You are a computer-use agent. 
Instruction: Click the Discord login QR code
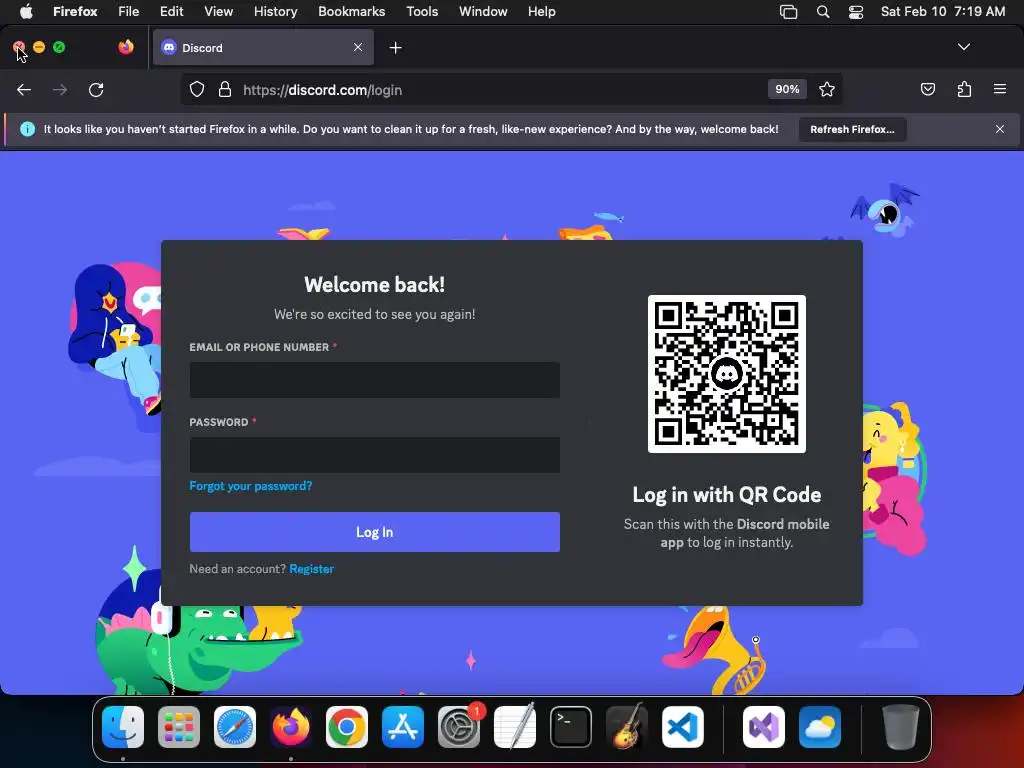click(726, 374)
